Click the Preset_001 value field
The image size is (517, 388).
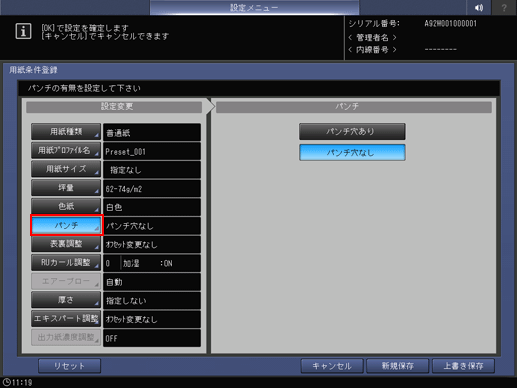(152, 151)
